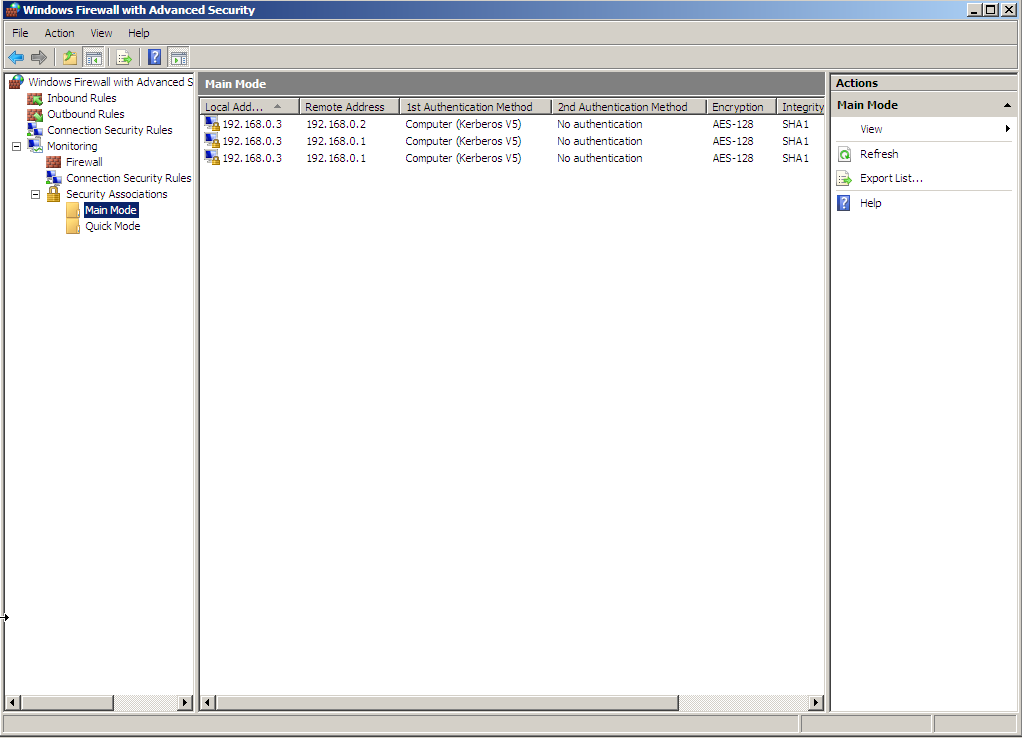
Task: Select the Main Mode tree item
Action: pos(111,210)
